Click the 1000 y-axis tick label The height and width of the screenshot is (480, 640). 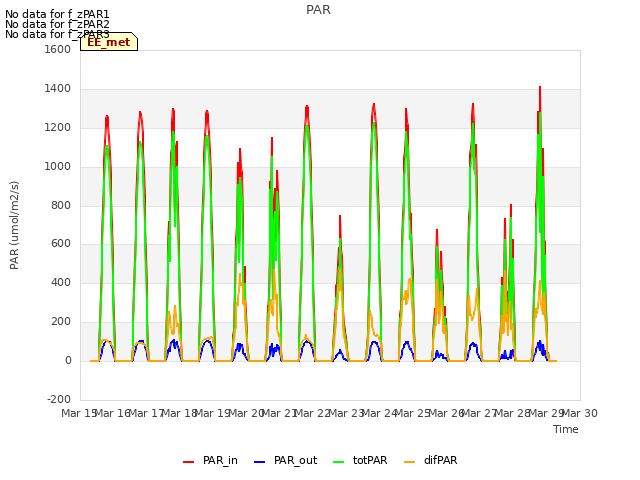click(x=58, y=167)
